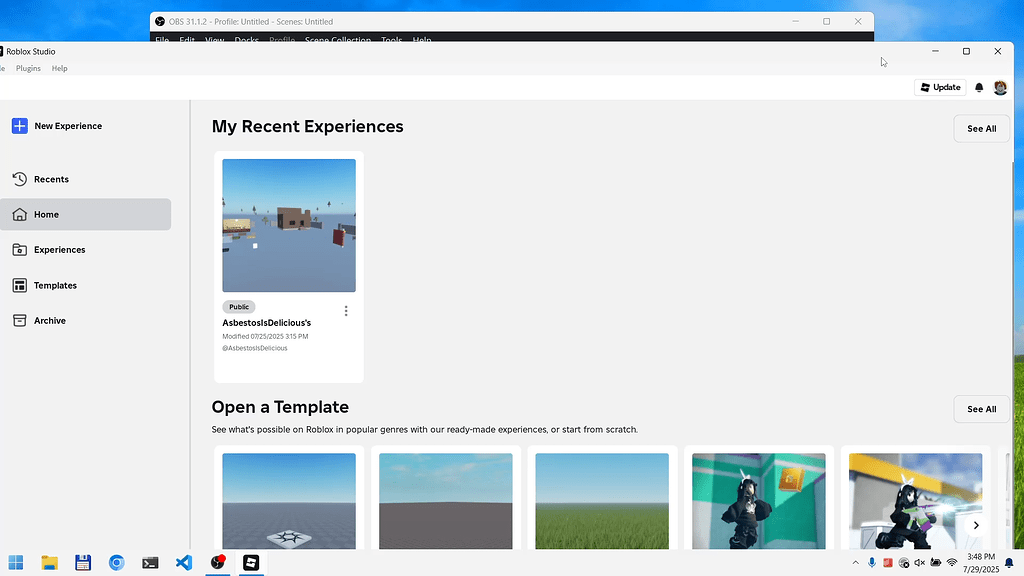The image size is (1024, 576).
Task: Select the Experiences folder icon
Action: 20,249
